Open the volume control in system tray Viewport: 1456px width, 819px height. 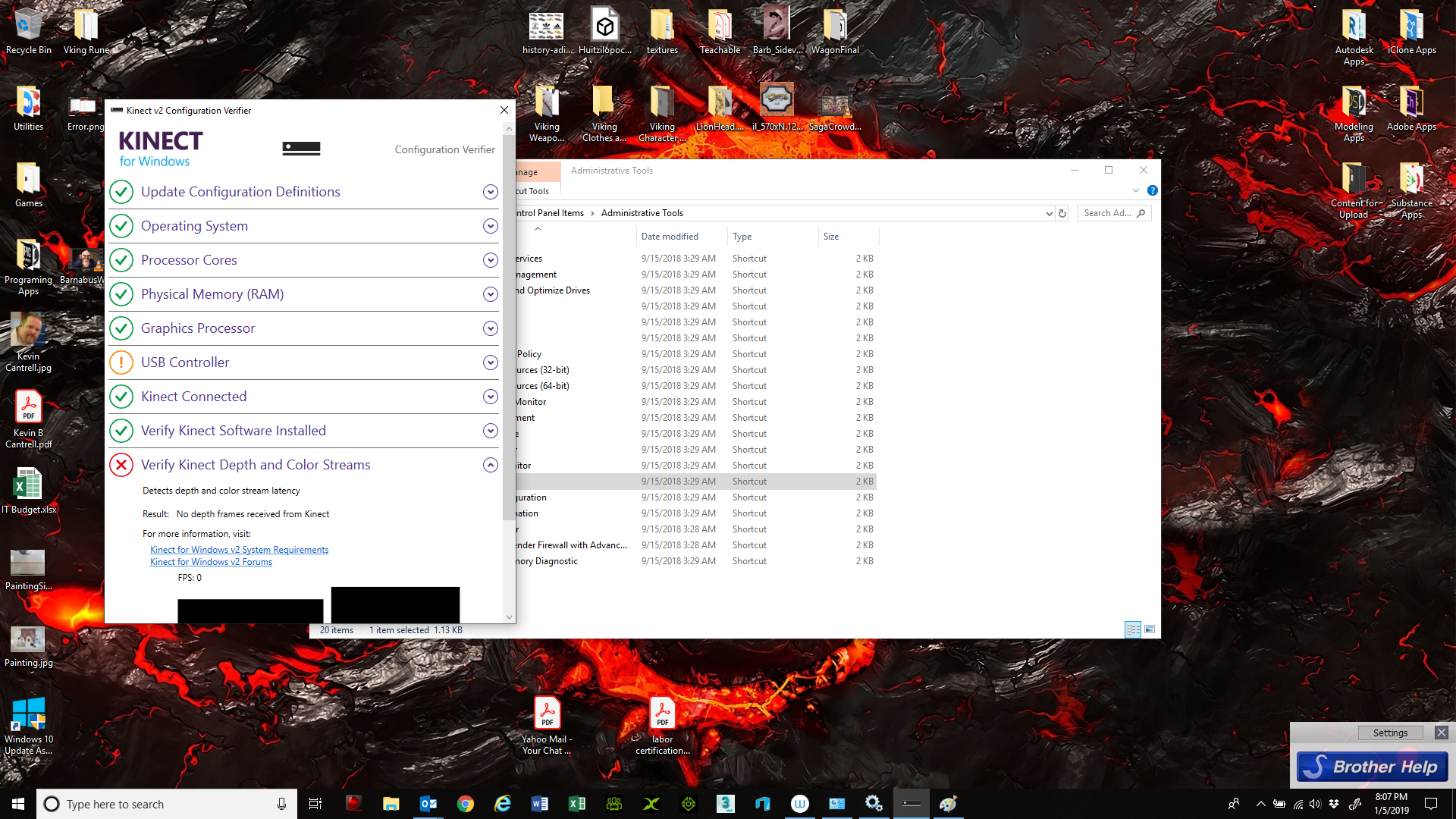(1315, 804)
